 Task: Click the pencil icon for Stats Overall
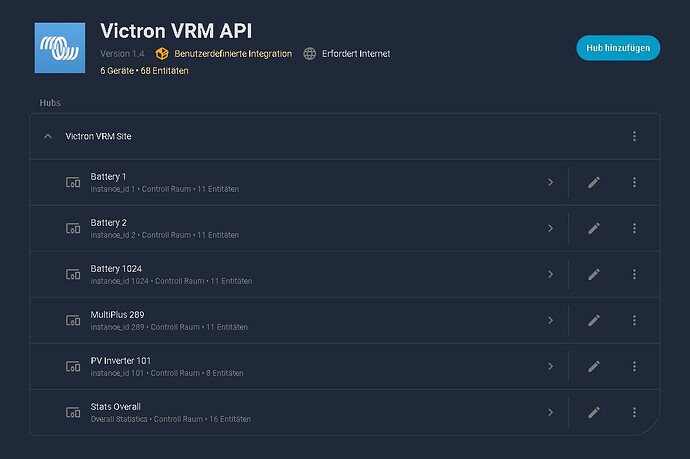point(594,412)
